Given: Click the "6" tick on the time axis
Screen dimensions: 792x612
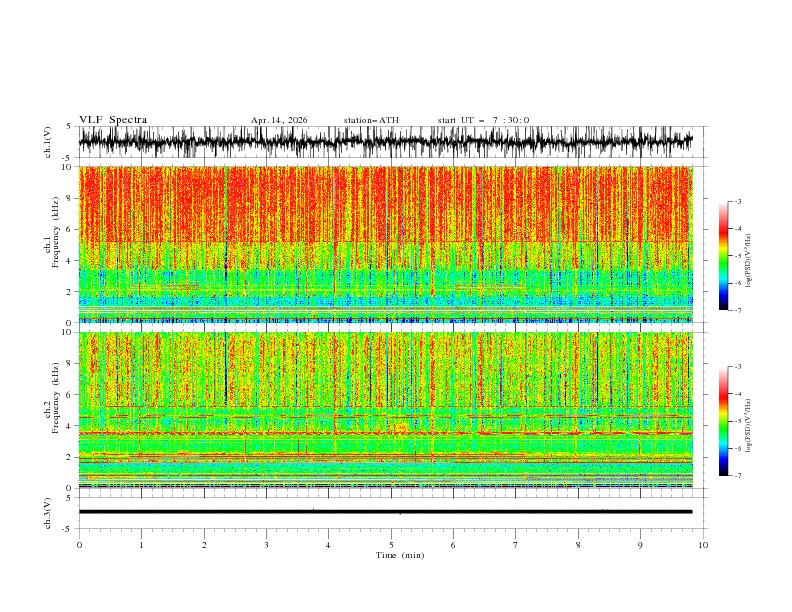Looking at the screenshot, I should (453, 545).
